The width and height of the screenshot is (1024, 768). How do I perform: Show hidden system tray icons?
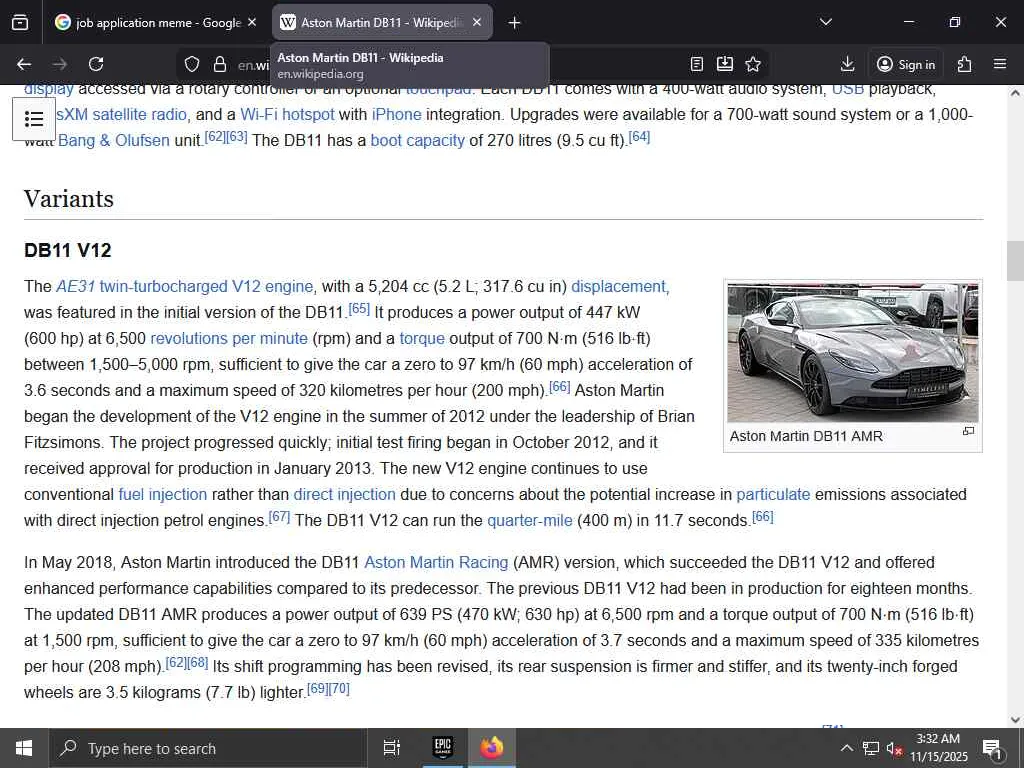point(846,748)
